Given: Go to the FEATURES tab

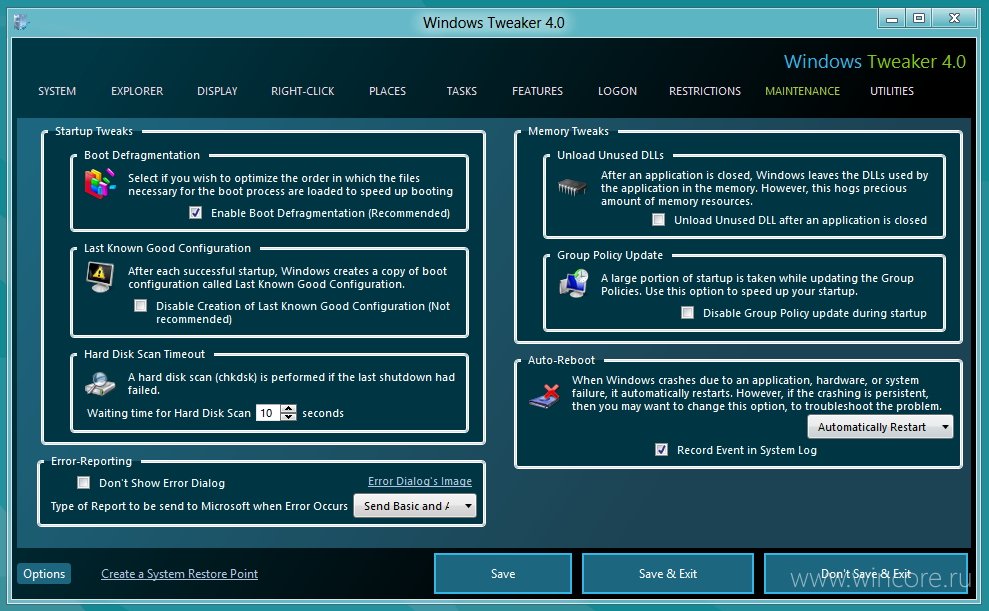Looking at the screenshot, I should 537,91.
